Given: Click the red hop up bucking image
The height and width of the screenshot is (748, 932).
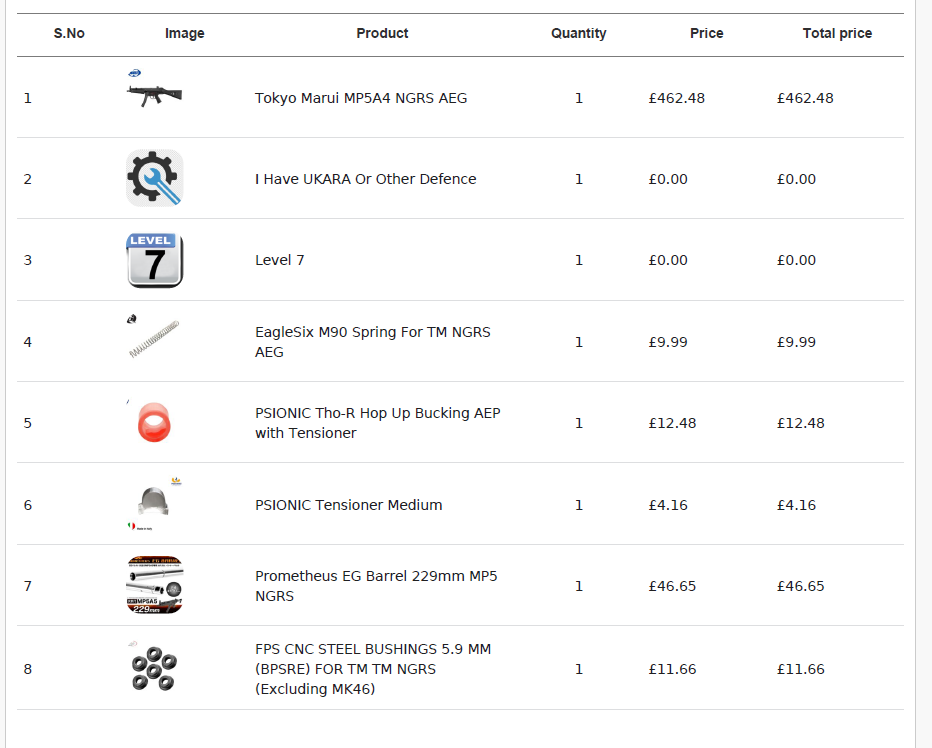Looking at the screenshot, I should coord(155,422).
